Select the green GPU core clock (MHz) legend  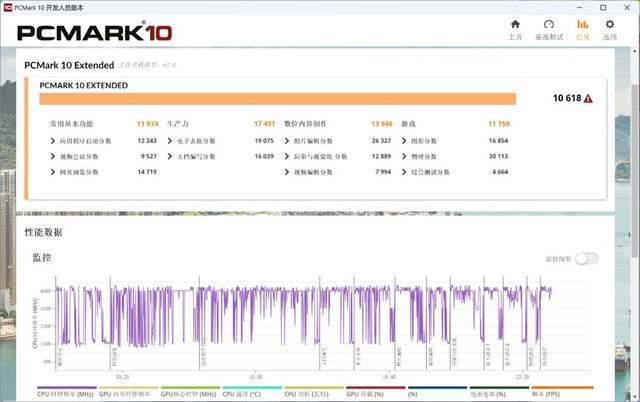[x=190, y=392]
